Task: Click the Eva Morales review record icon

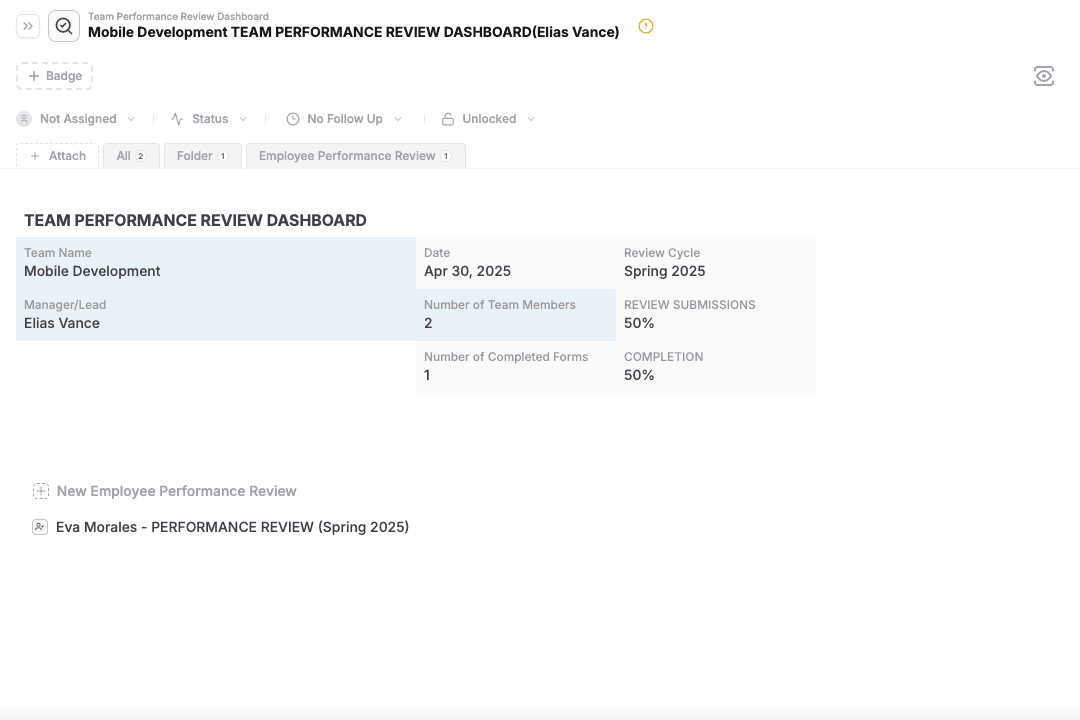Action: point(40,527)
